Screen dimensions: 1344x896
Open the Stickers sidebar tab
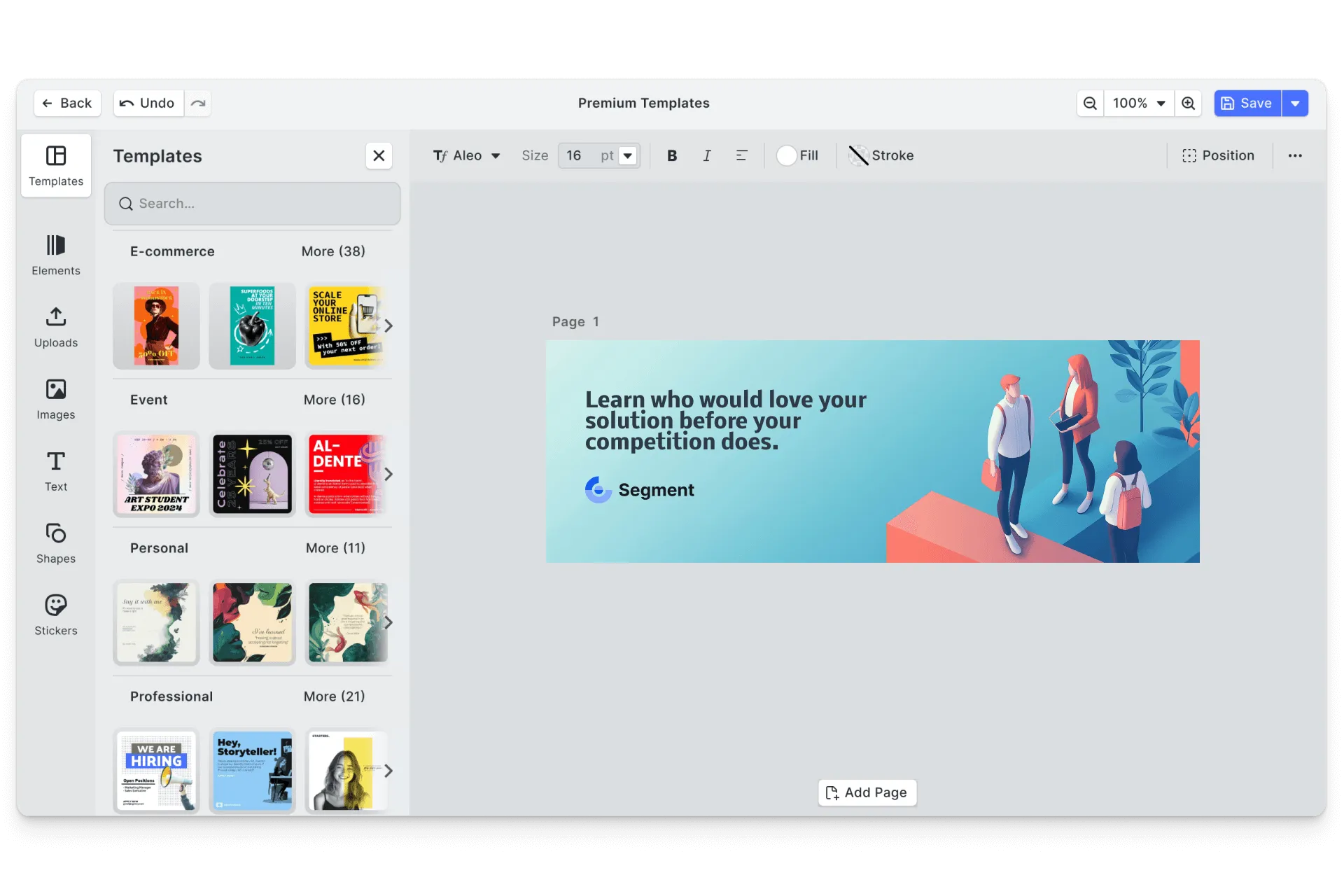click(56, 616)
